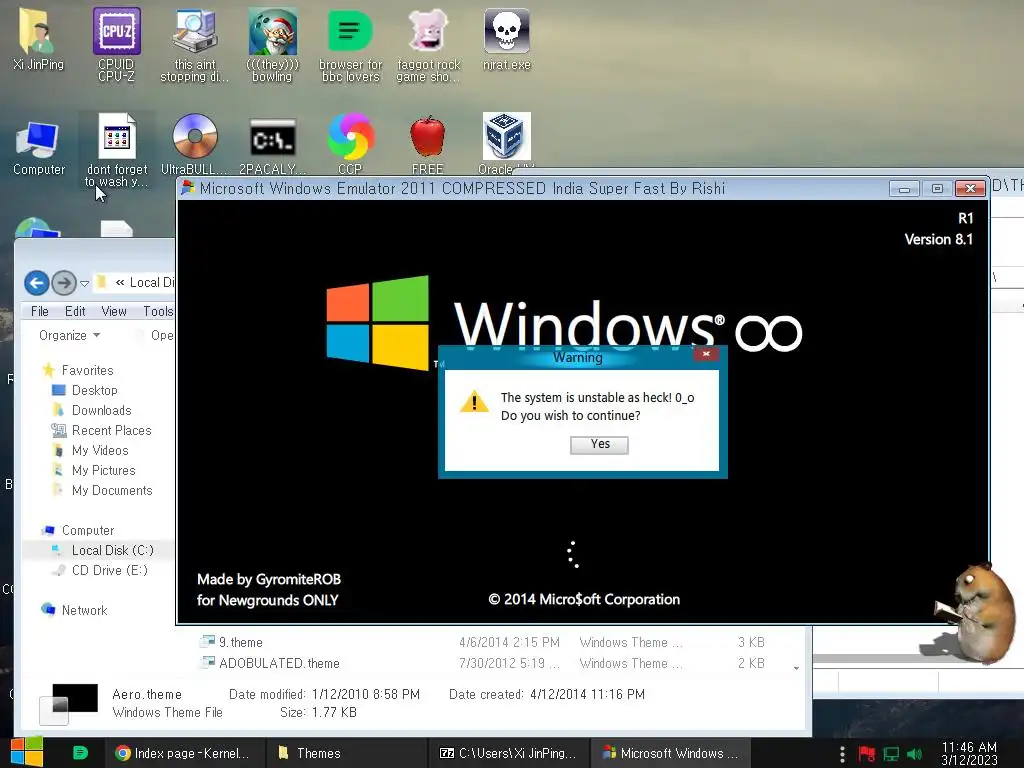1024x768 pixels.
Task: Select Downloads under Favorites
Action: coord(91,411)
